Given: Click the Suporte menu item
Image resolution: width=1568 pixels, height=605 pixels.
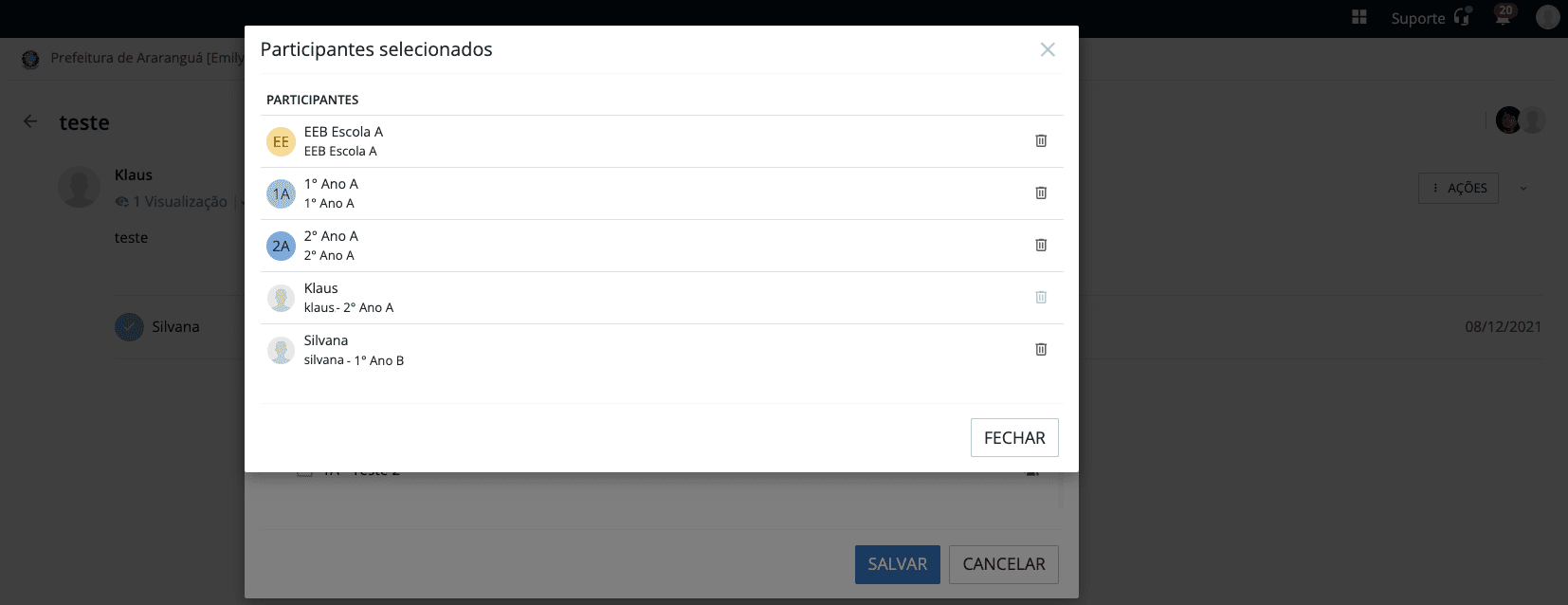Looking at the screenshot, I should click(1417, 18).
